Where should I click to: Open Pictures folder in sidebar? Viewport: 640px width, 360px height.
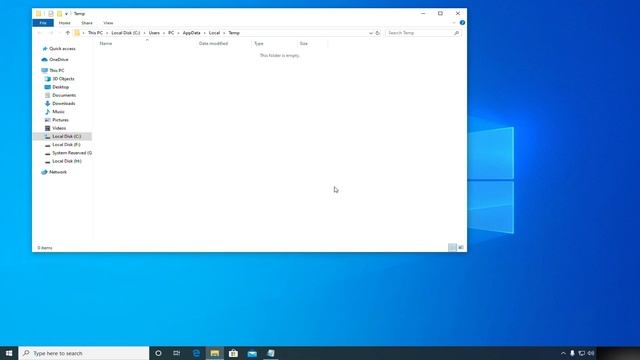(60, 120)
